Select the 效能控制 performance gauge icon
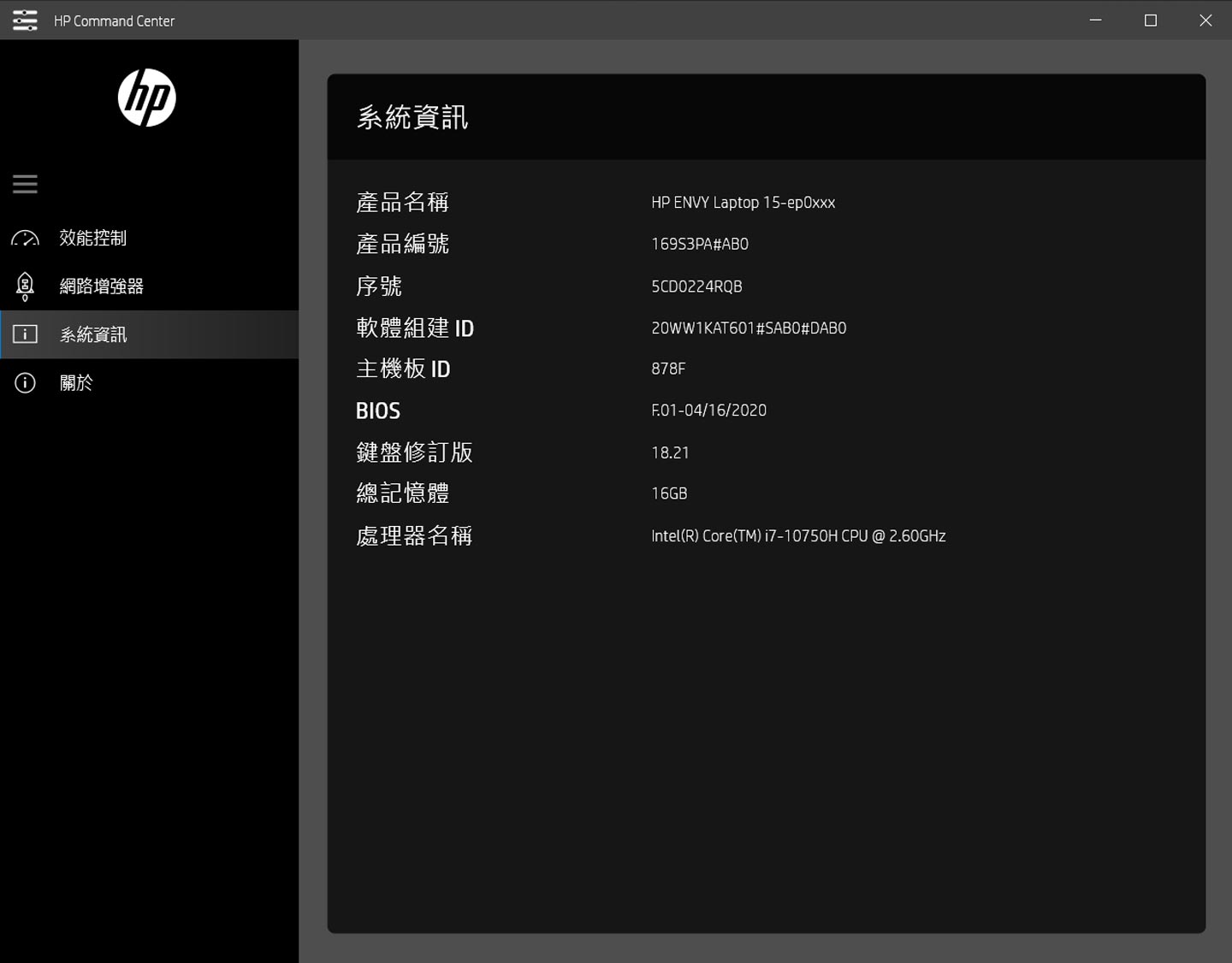Image resolution: width=1232 pixels, height=963 pixels. (25, 239)
